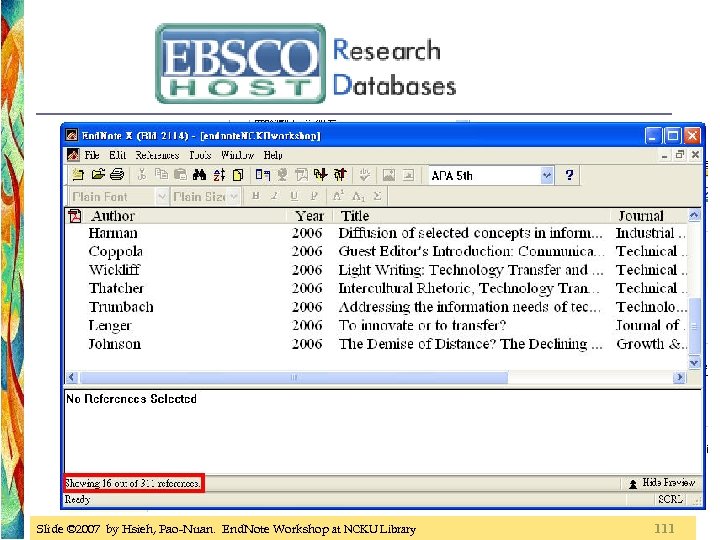Click the Subscript A formatting icon
720x540 pixels.
358,197
